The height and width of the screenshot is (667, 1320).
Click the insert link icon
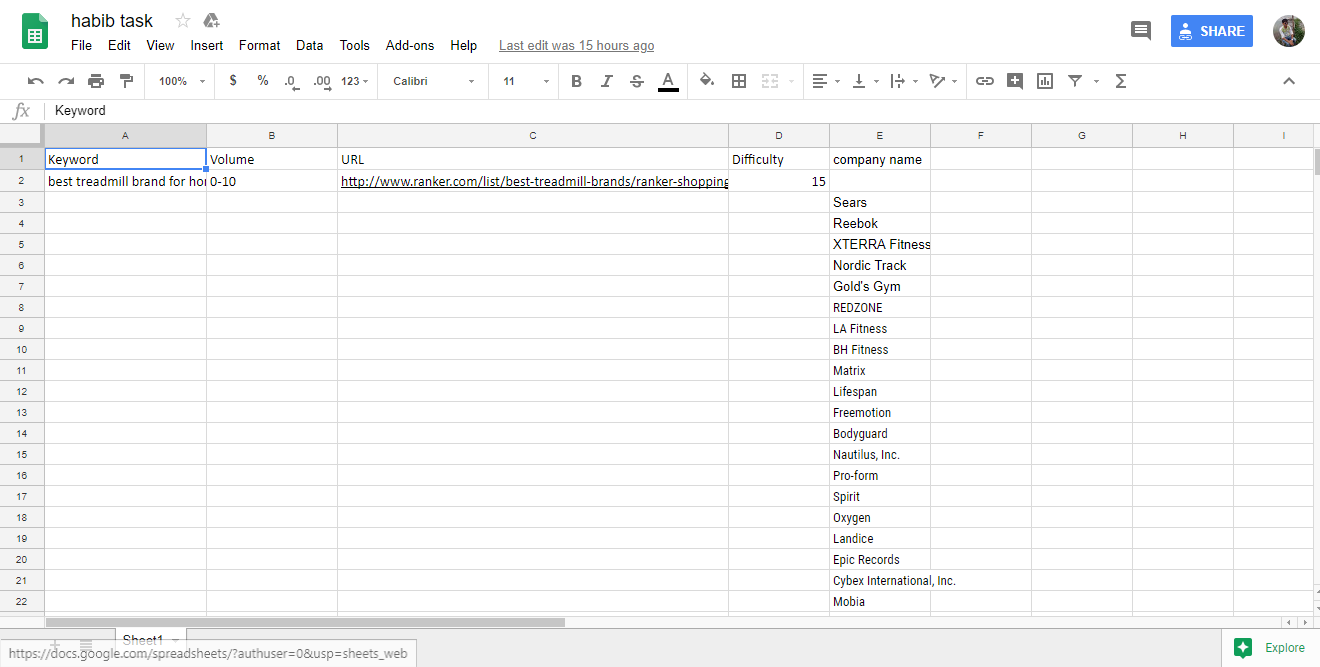pyautogui.click(x=984, y=81)
